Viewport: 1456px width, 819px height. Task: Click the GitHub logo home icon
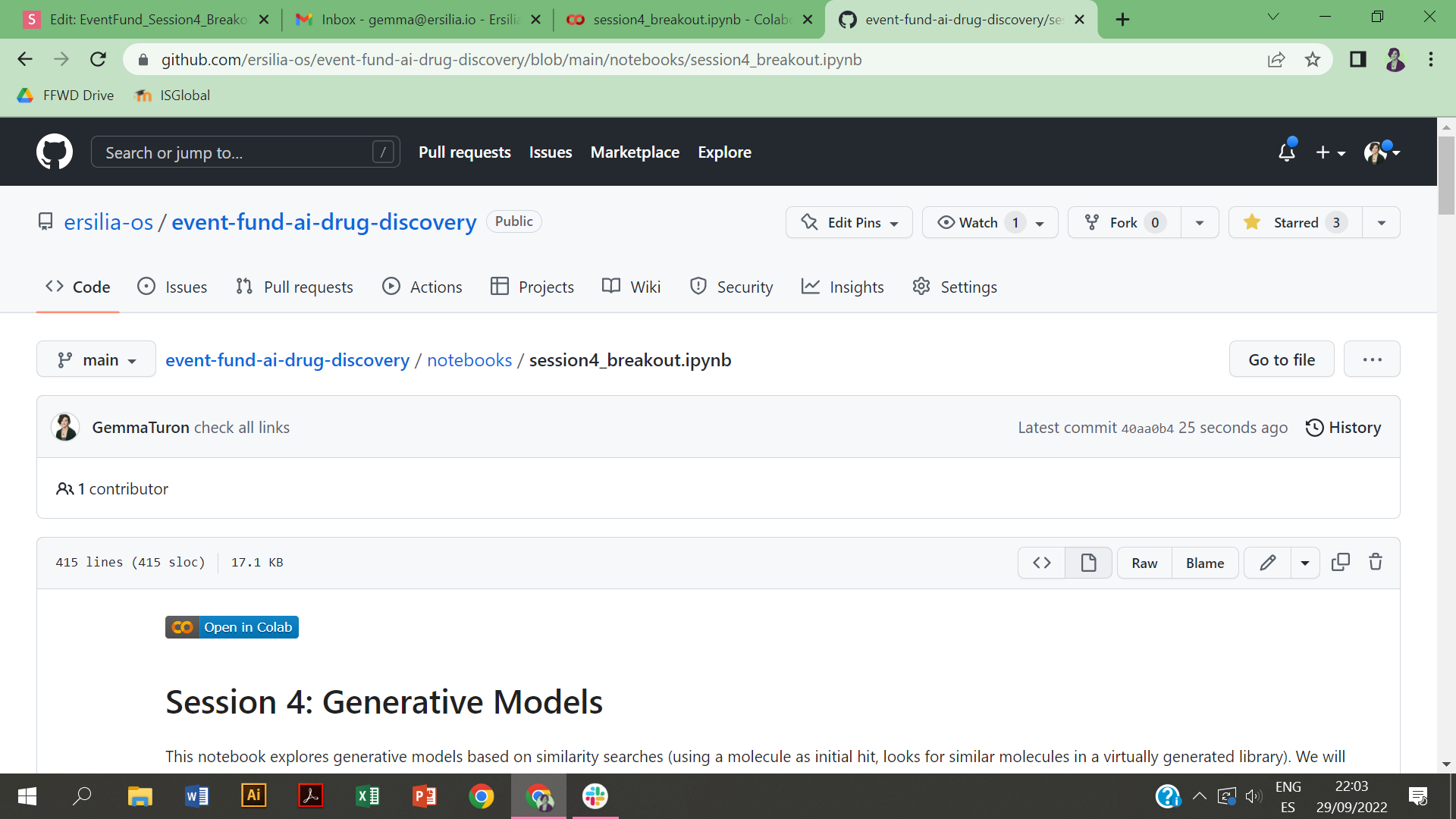[x=55, y=152]
